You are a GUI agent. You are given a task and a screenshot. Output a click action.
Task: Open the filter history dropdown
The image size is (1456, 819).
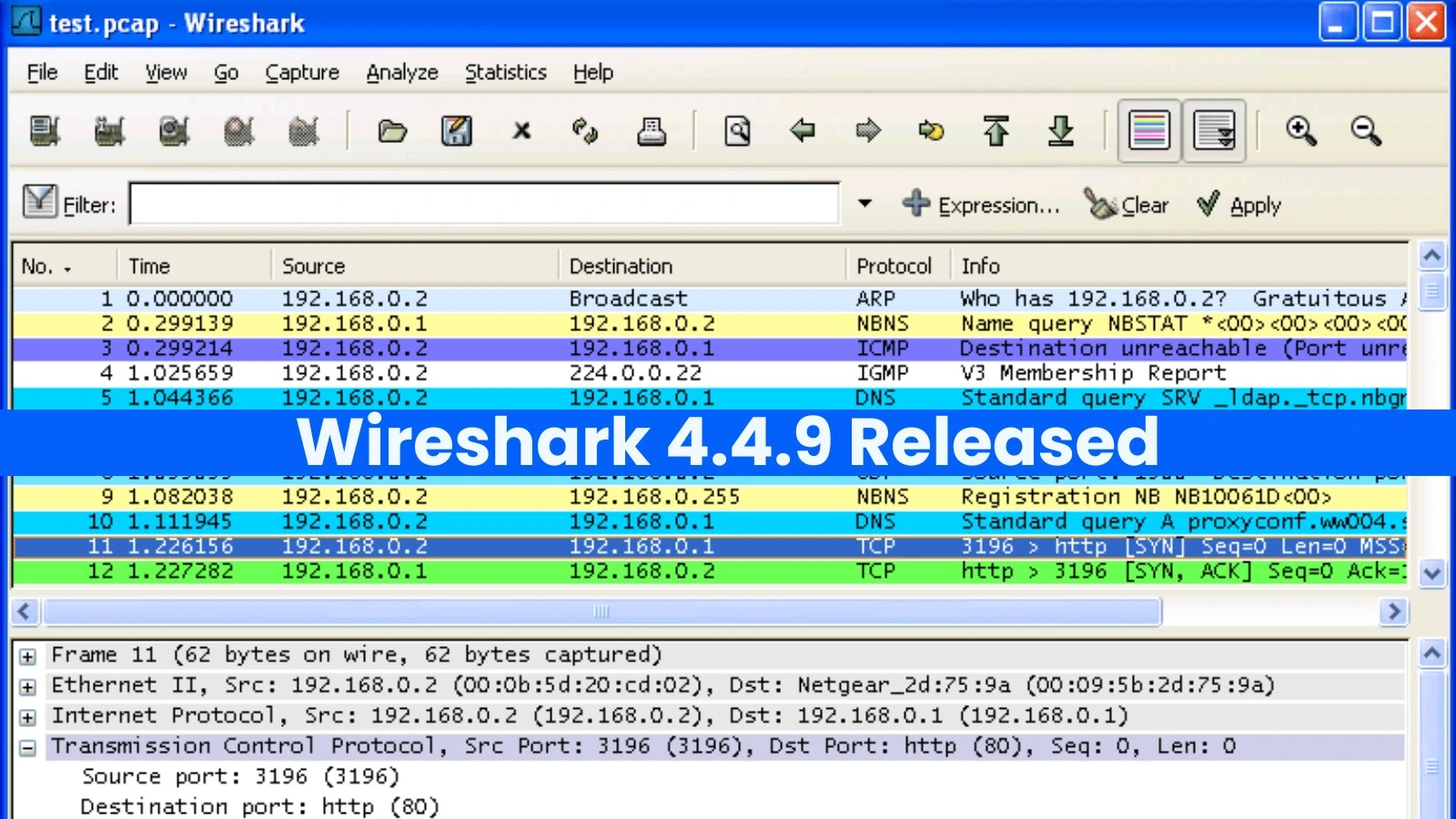(x=864, y=204)
